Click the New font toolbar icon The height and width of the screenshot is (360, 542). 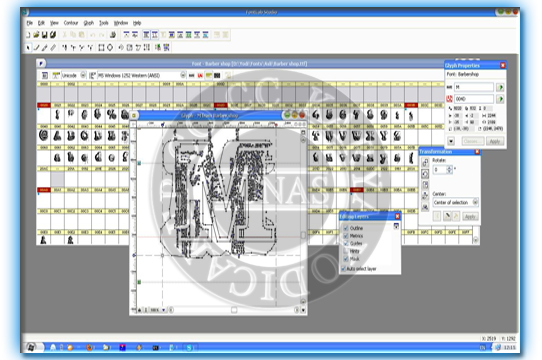pos(28,35)
